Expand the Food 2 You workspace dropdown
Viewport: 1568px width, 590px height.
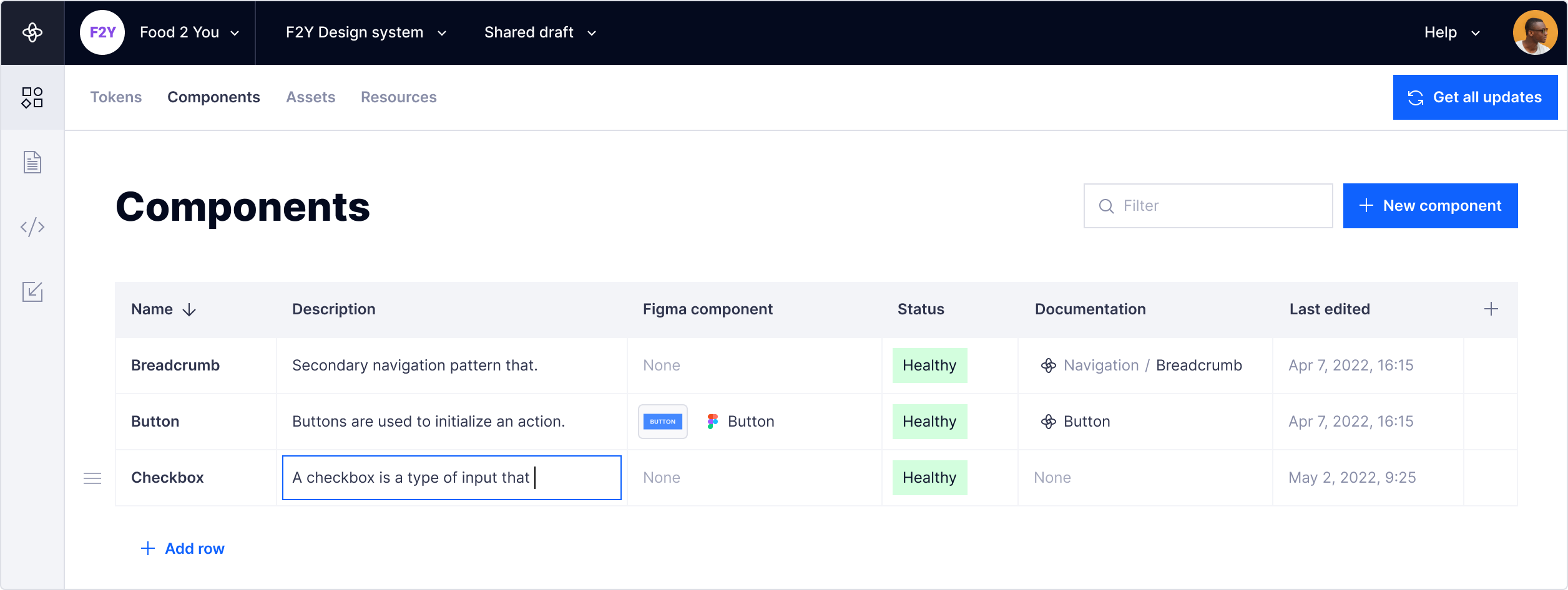[190, 32]
